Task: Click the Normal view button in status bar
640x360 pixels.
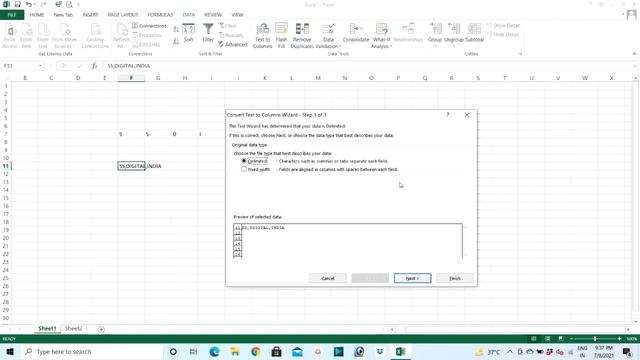Action: tap(533, 339)
